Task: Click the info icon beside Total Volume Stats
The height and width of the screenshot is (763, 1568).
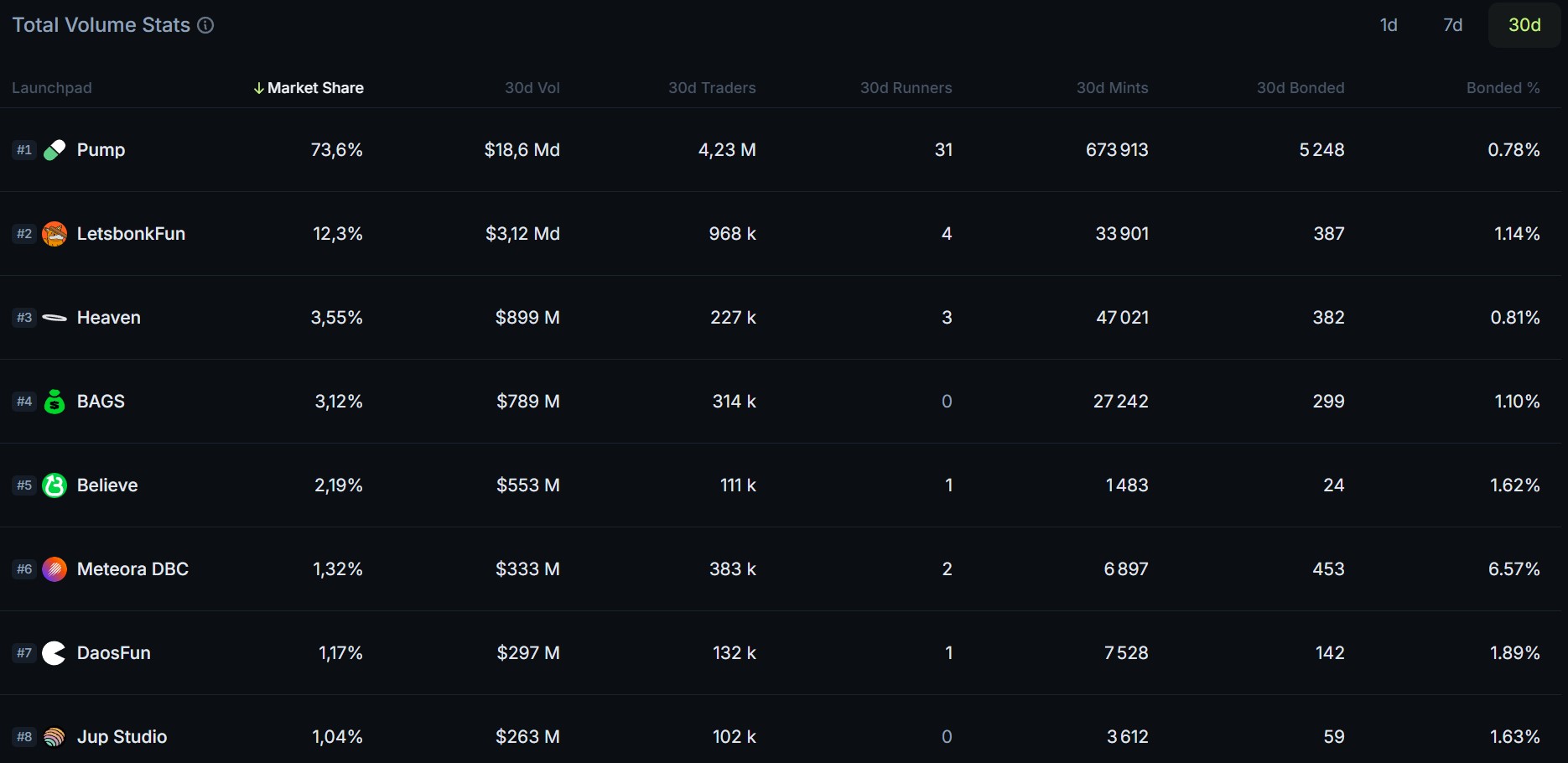Action: [x=205, y=25]
